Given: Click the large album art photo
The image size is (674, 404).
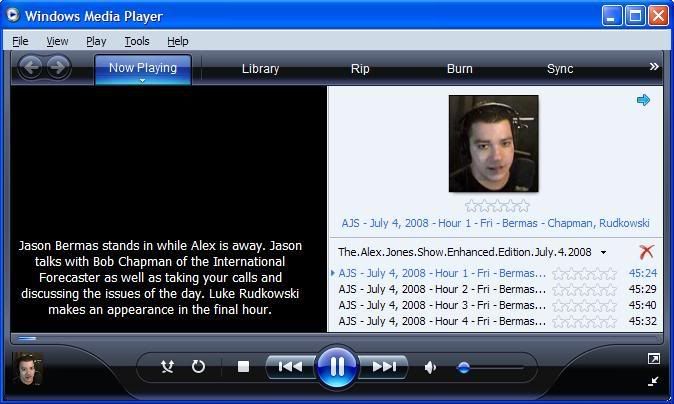Looking at the screenshot, I should pyautogui.click(x=493, y=144).
